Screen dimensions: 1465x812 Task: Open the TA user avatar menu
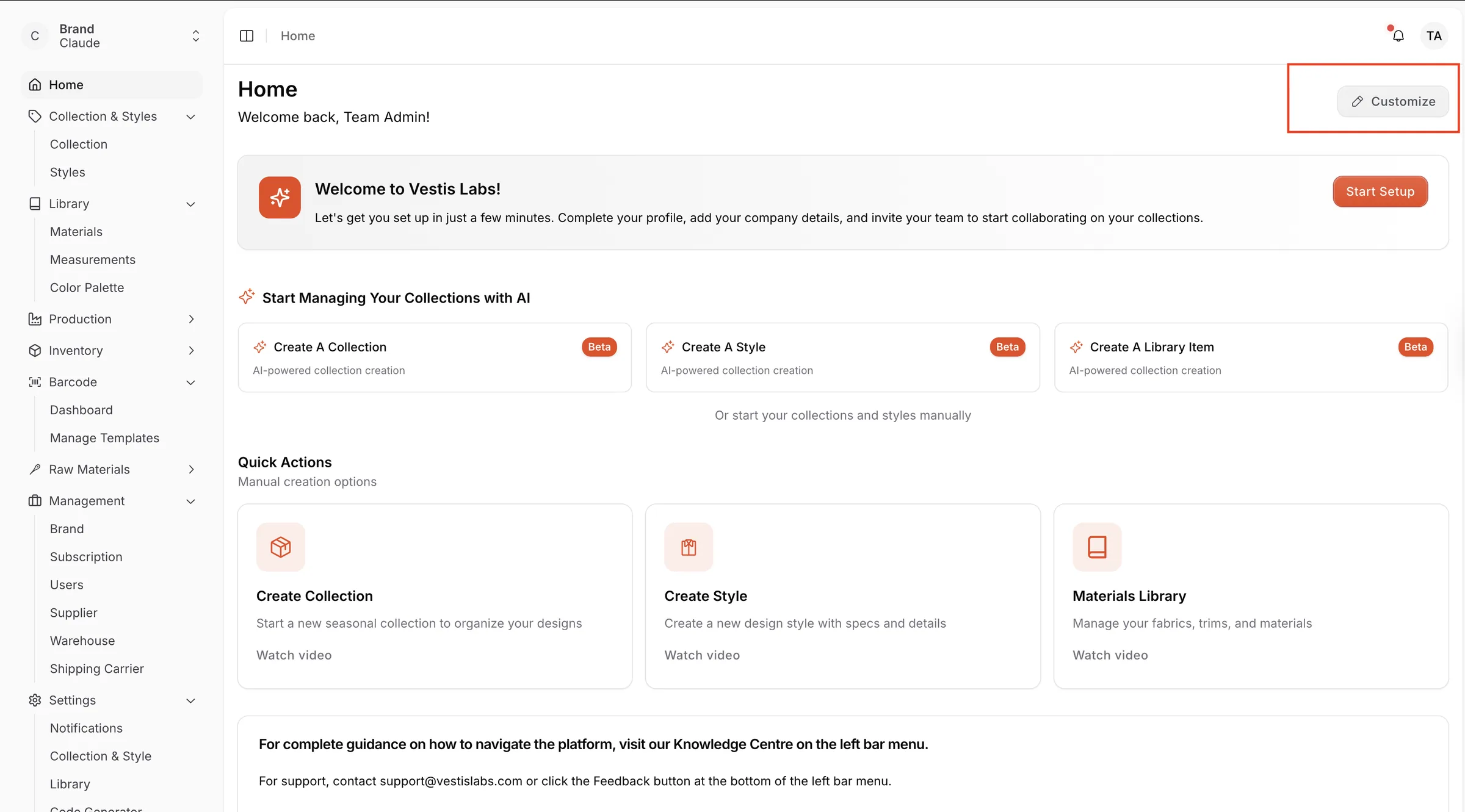(x=1434, y=36)
